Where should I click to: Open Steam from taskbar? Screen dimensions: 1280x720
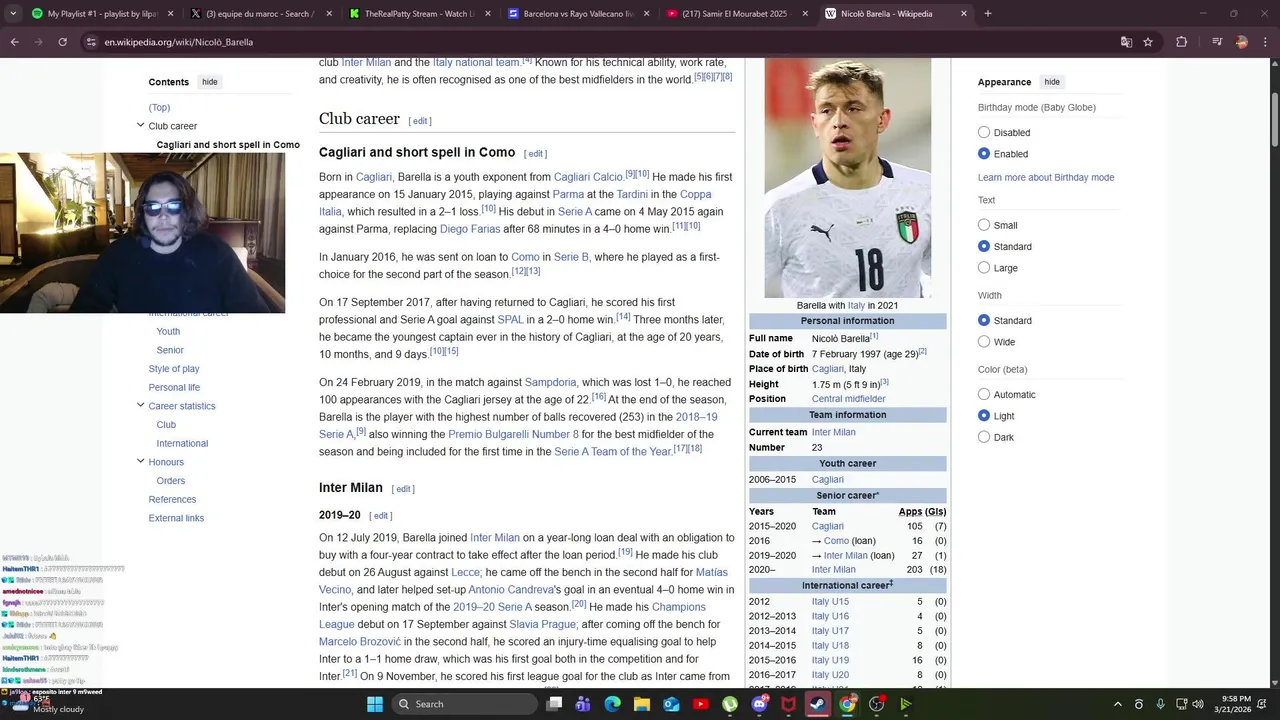tap(818, 704)
